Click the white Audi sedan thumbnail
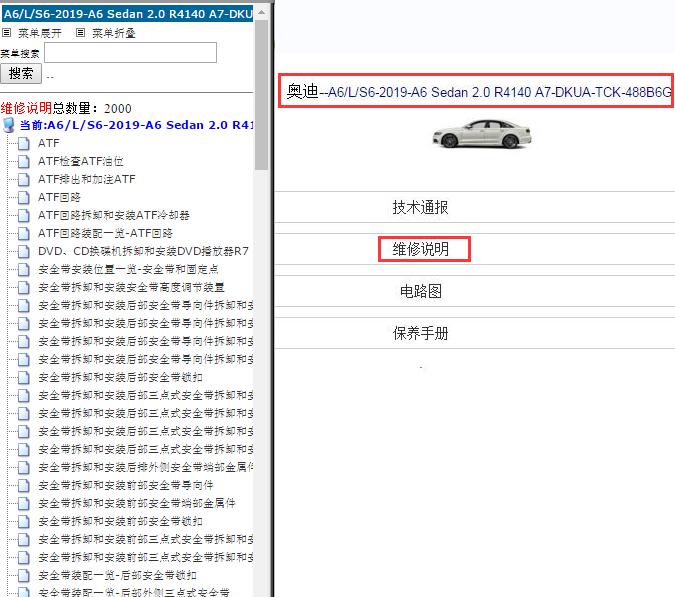The width and height of the screenshot is (675, 597). (482, 134)
